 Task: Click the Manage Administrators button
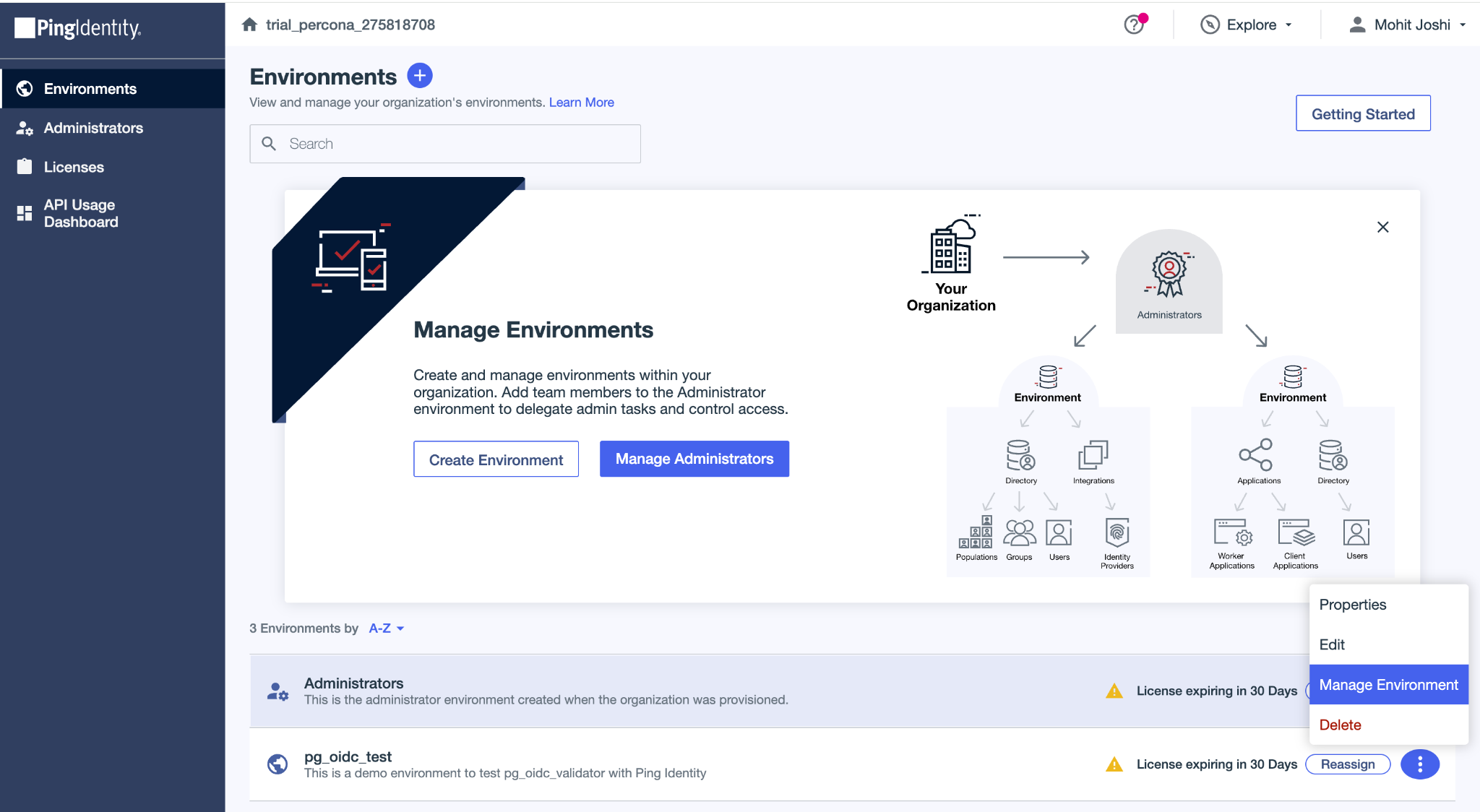coord(694,459)
